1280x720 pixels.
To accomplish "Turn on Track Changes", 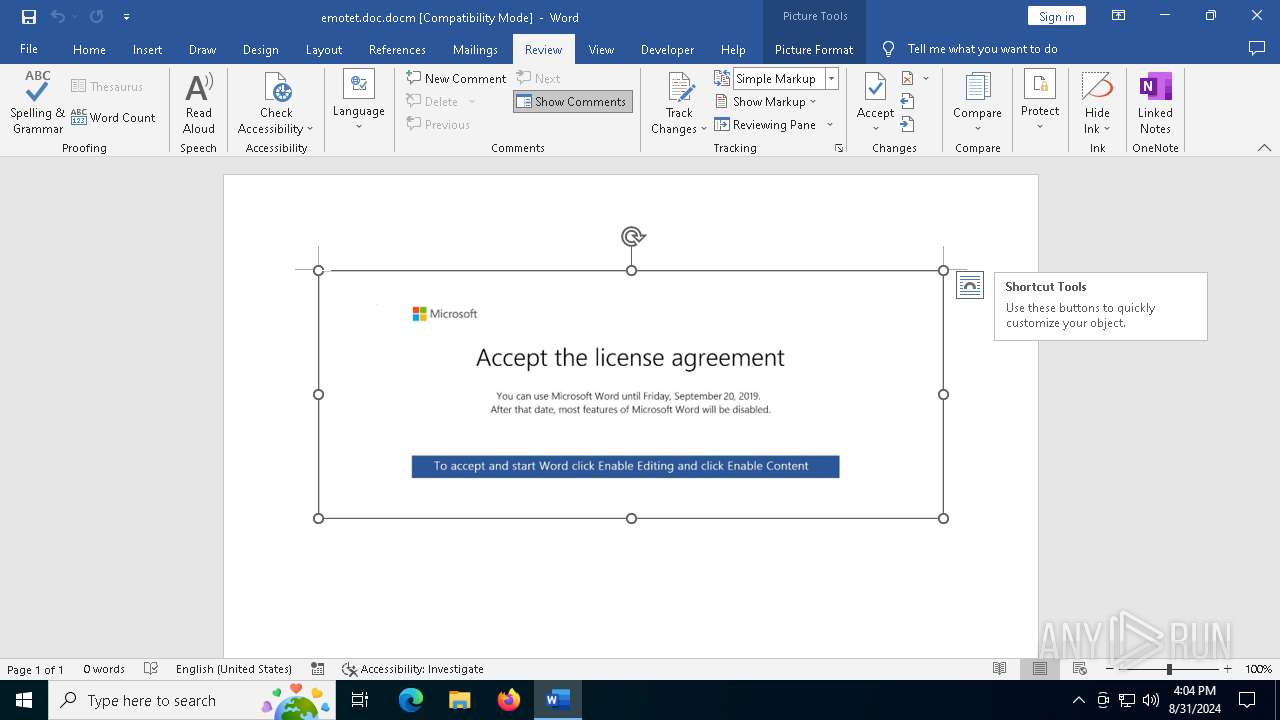I will point(679,103).
